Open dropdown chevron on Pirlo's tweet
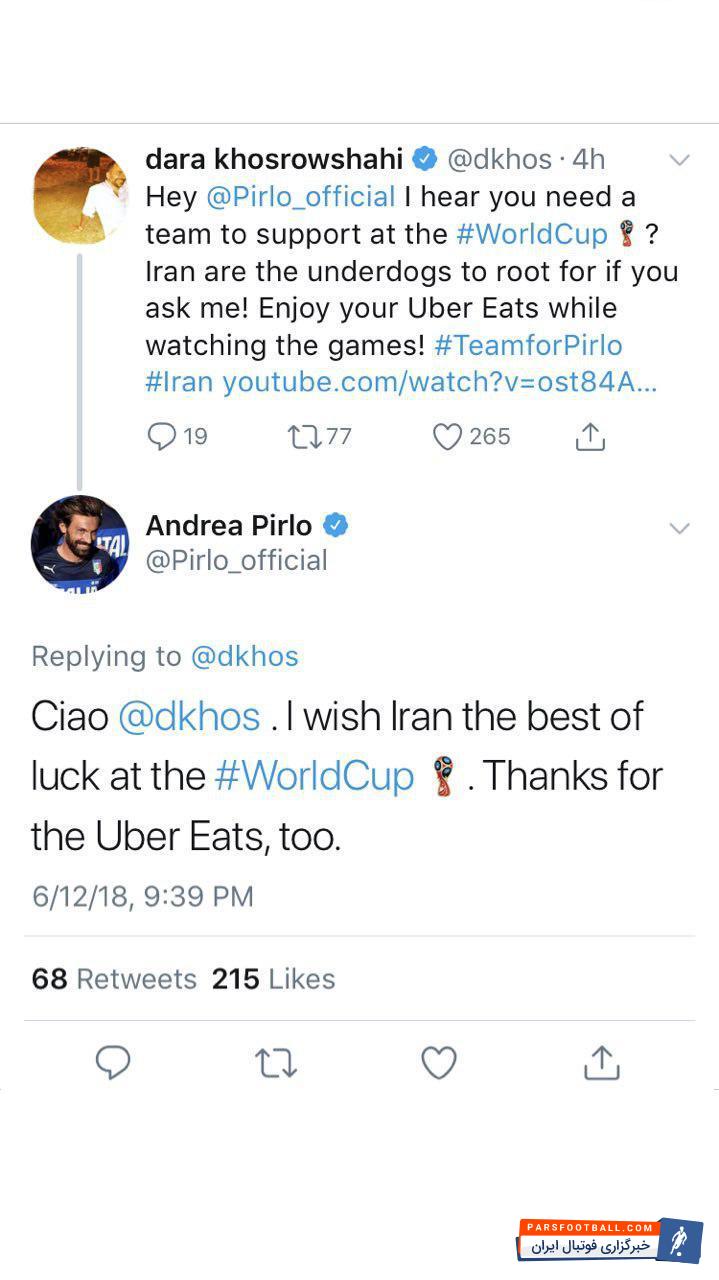Viewport: 719px width, 1280px height. pyautogui.click(x=679, y=528)
